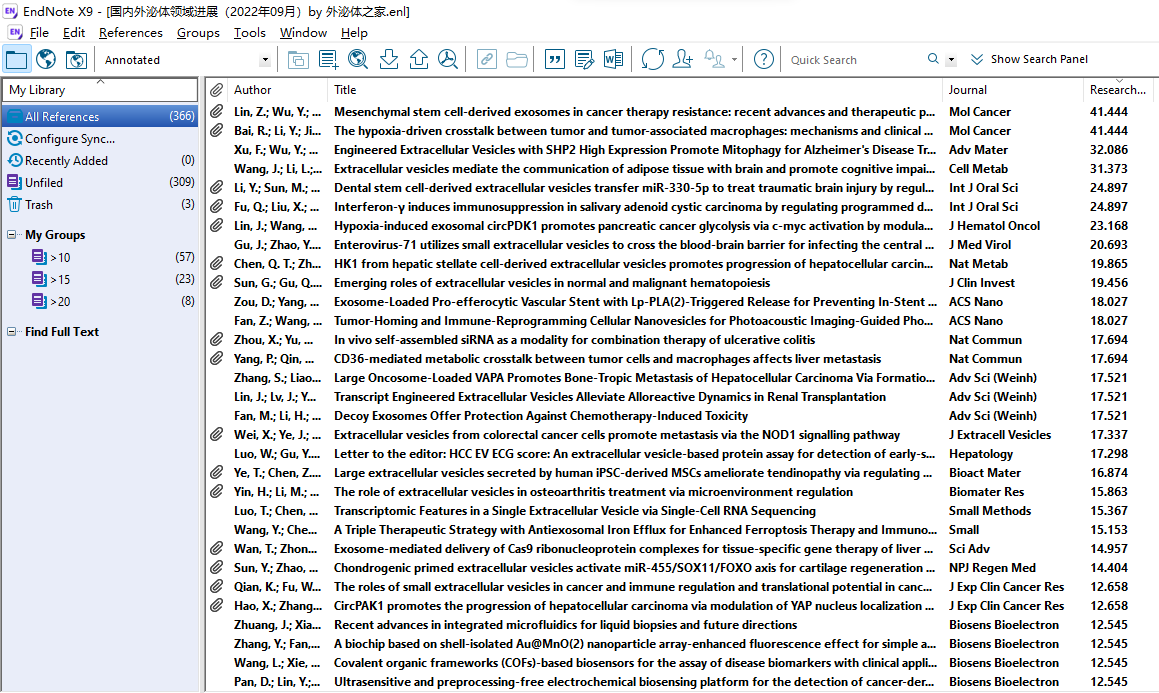Image resolution: width=1159 pixels, height=693 pixels.
Task: Open Activity Feed dropdown arrow
Action: (734, 59)
